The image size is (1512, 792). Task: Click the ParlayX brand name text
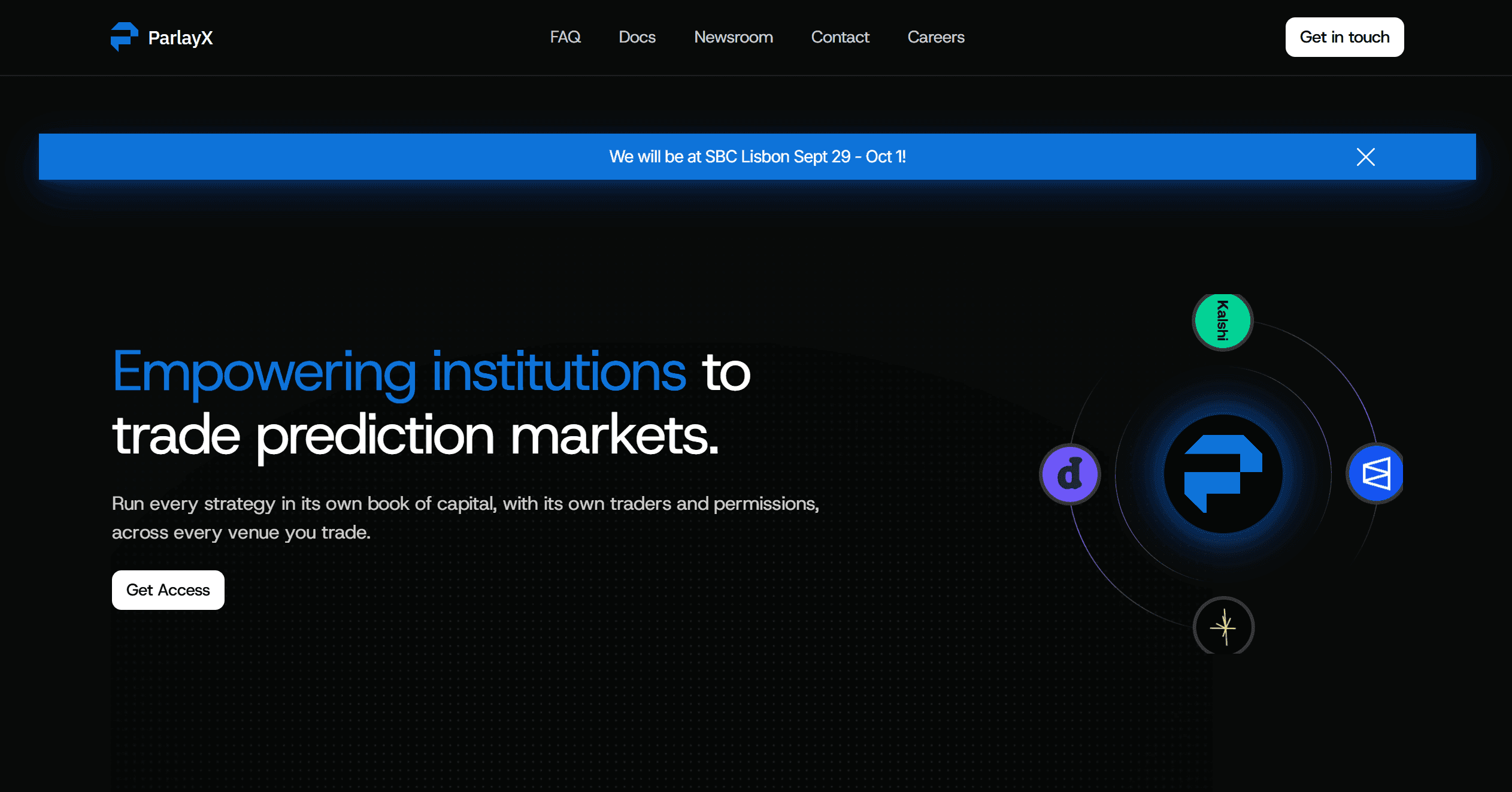coord(180,38)
